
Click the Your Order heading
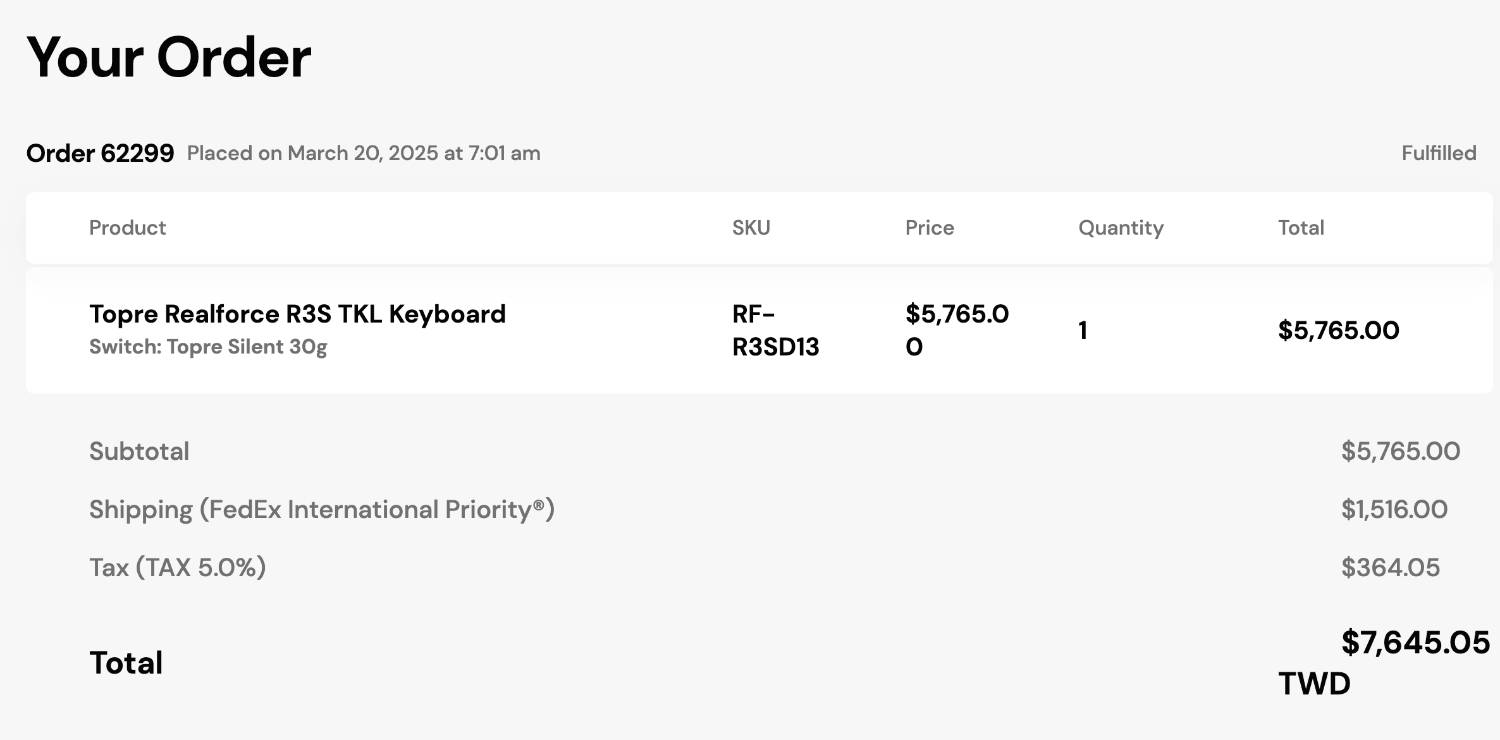point(168,57)
